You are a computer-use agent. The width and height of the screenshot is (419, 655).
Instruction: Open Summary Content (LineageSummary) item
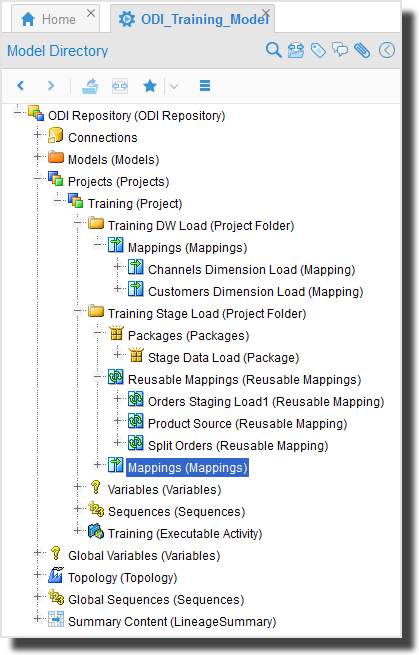172,622
